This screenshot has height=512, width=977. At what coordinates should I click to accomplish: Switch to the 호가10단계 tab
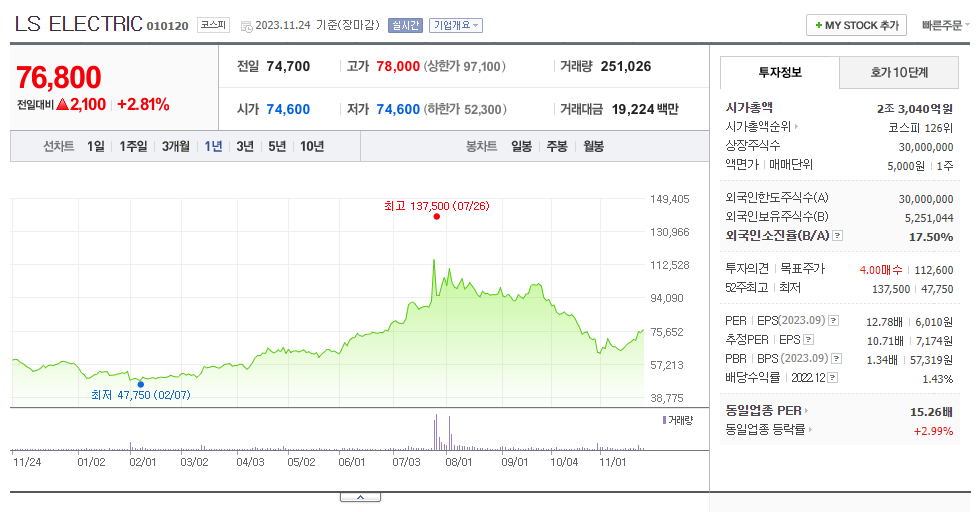(x=898, y=72)
